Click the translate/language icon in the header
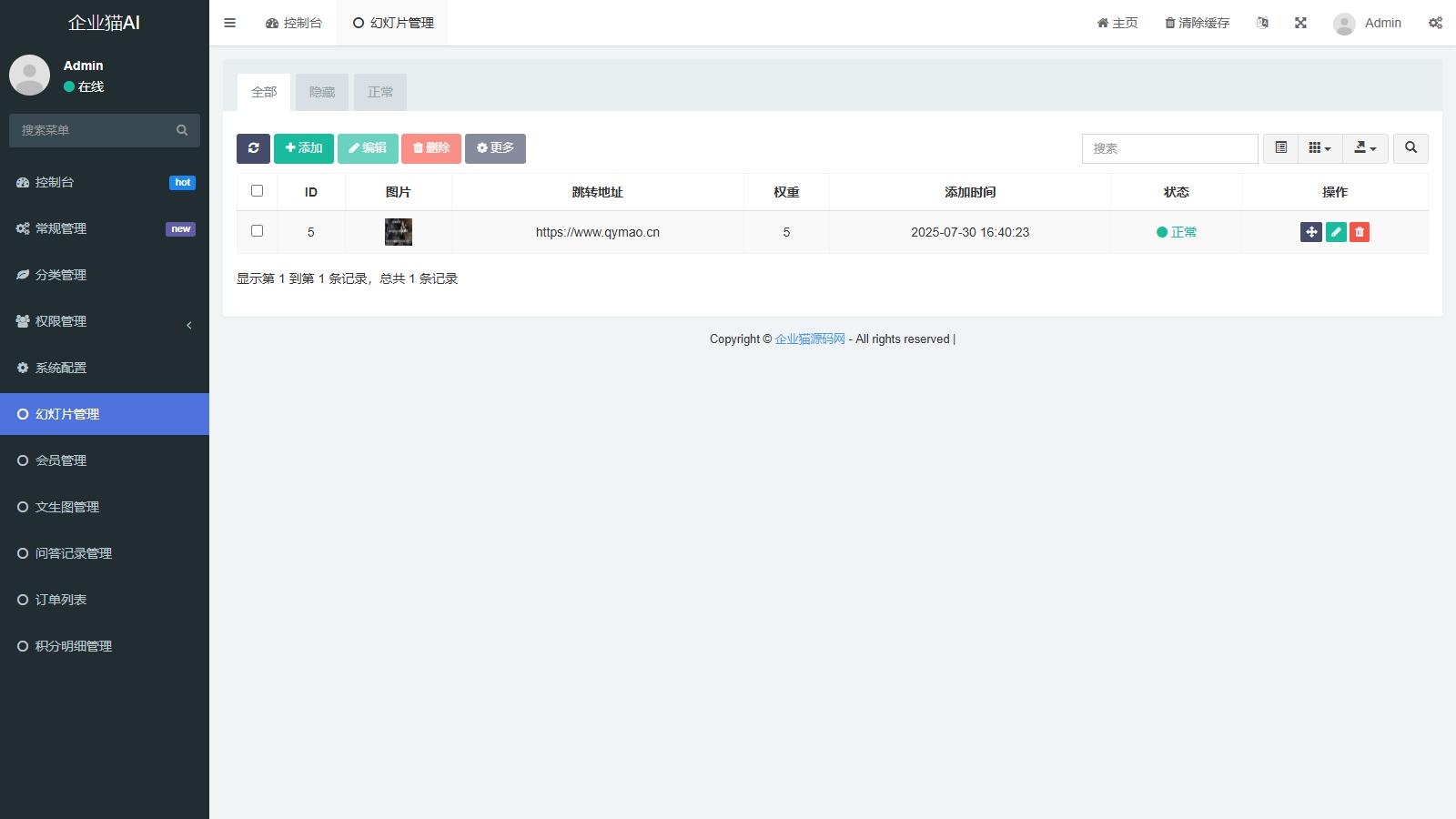 tap(1262, 23)
